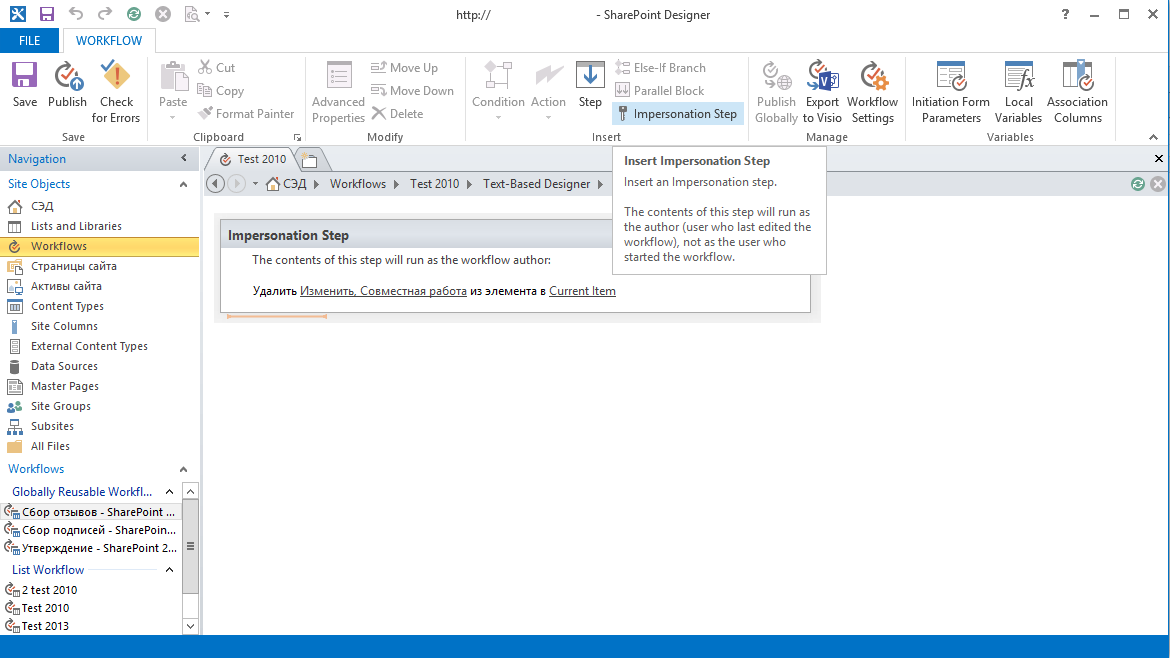Insert an Else-If Branch
The height and width of the screenshot is (658, 1170).
tap(660, 67)
